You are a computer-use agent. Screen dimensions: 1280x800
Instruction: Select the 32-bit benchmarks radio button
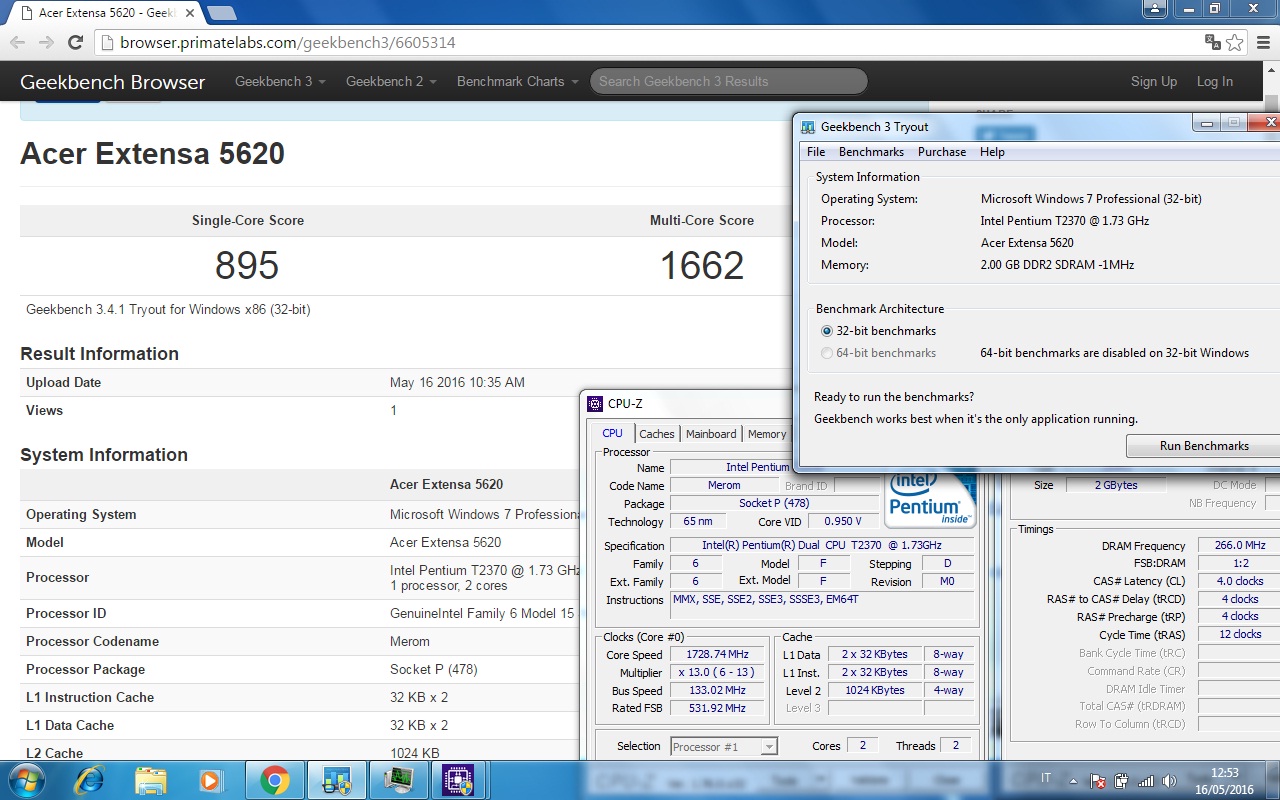pyautogui.click(x=826, y=331)
